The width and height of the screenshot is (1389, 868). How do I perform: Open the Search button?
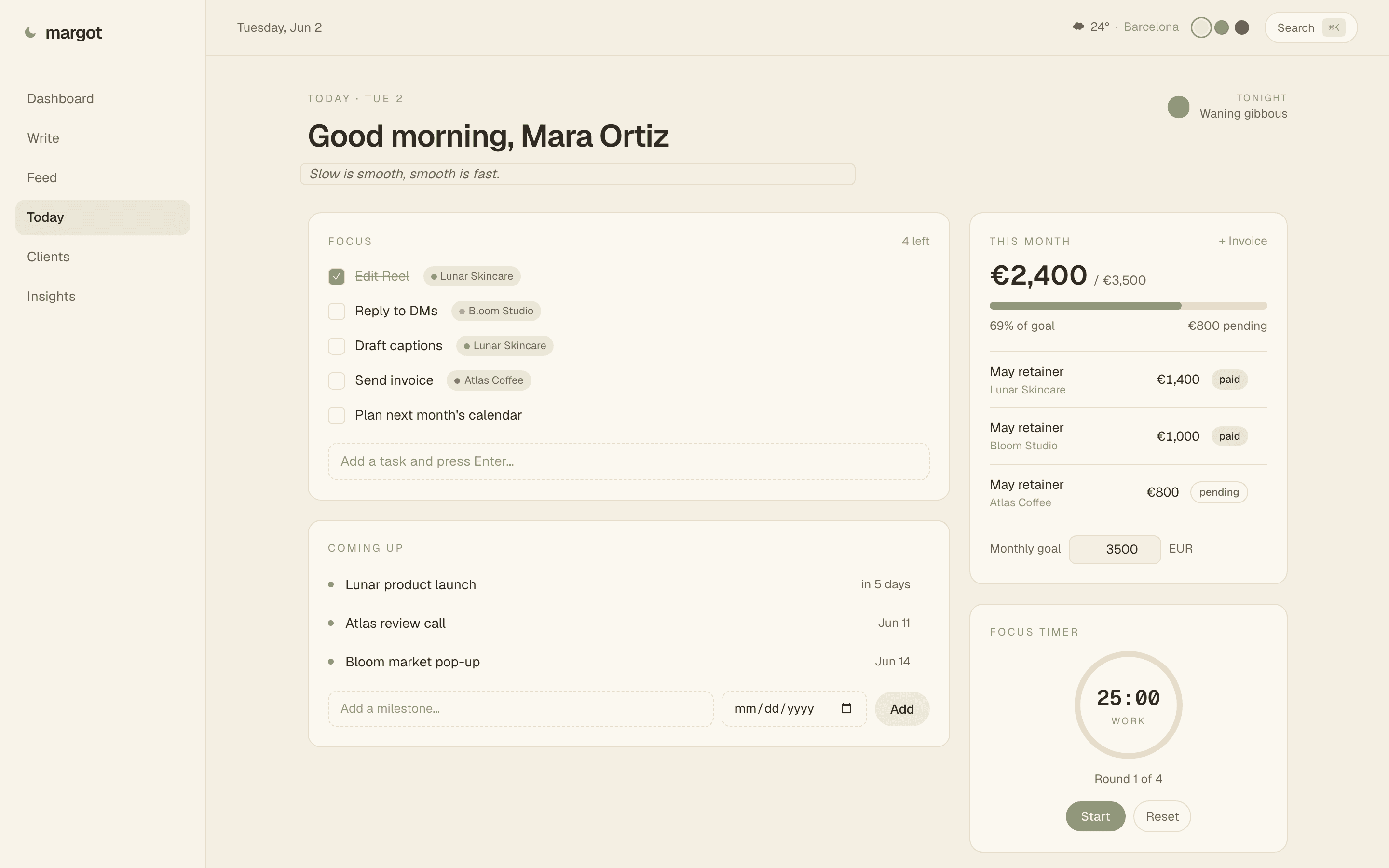[x=1310, y=27]
